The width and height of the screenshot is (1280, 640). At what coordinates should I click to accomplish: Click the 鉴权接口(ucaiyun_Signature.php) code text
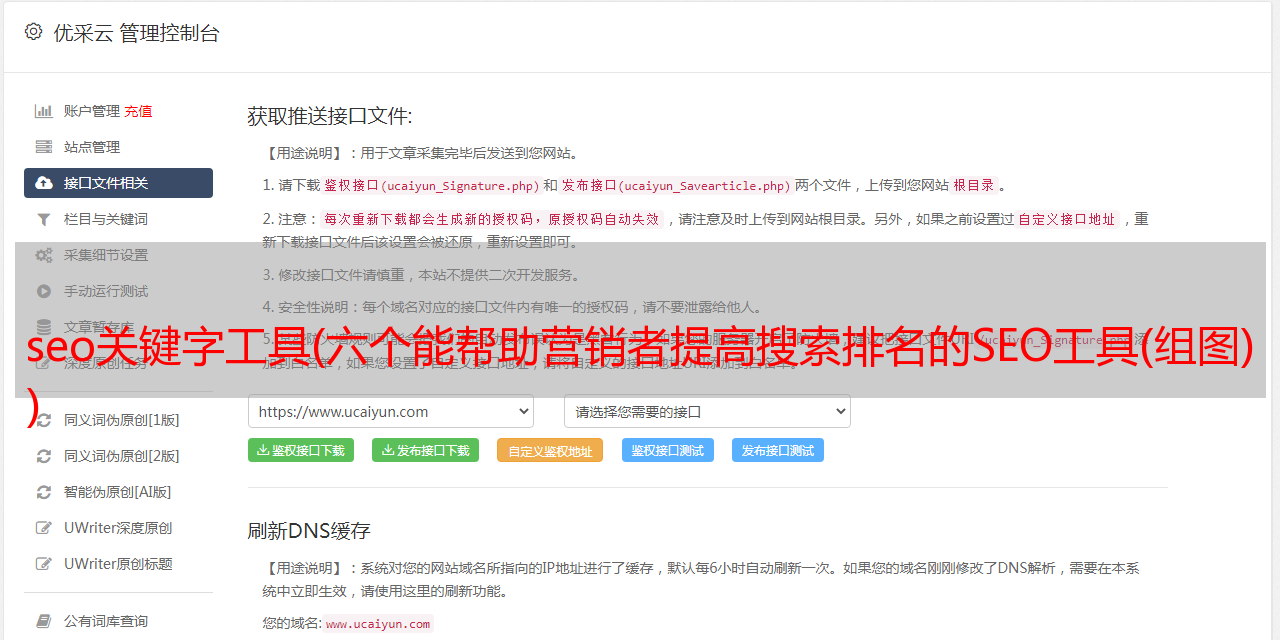(432, 186)
